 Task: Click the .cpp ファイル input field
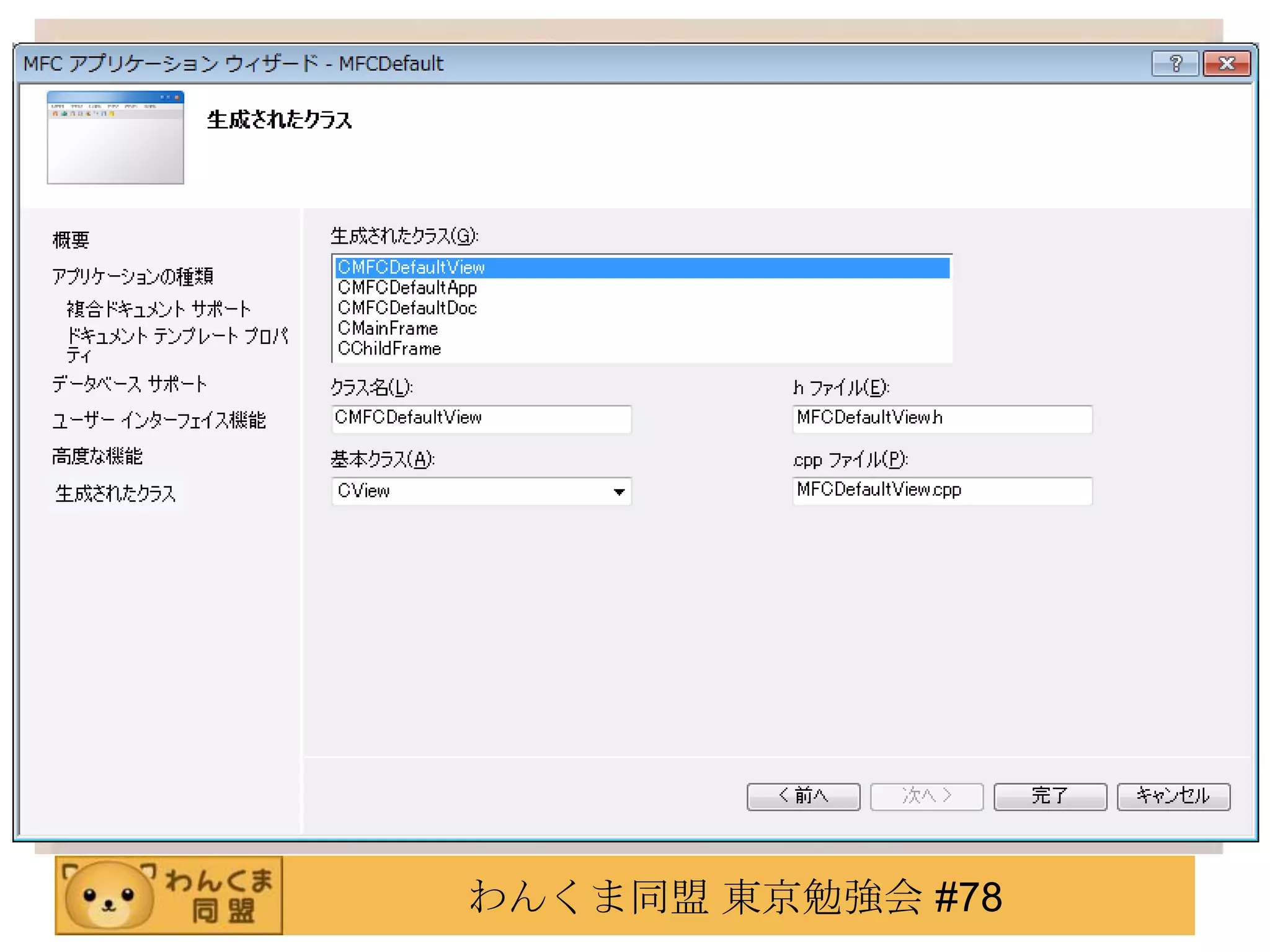coord(941,491)
